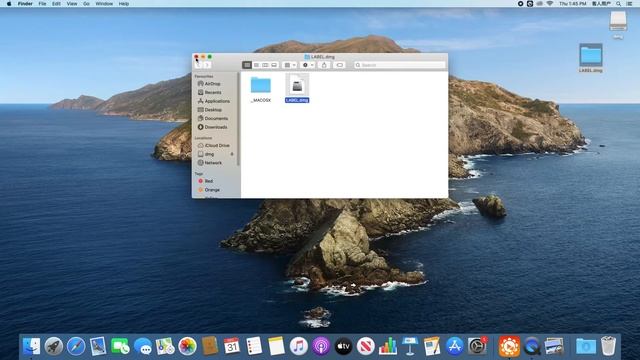Click the Edit Tags toolbar button
The width and height of the screenshot is (640, 360).
click(x=340, y=65)
